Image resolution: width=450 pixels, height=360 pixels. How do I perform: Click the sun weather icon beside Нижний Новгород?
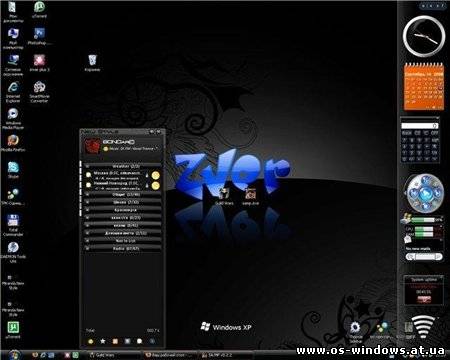coord(155,186)
